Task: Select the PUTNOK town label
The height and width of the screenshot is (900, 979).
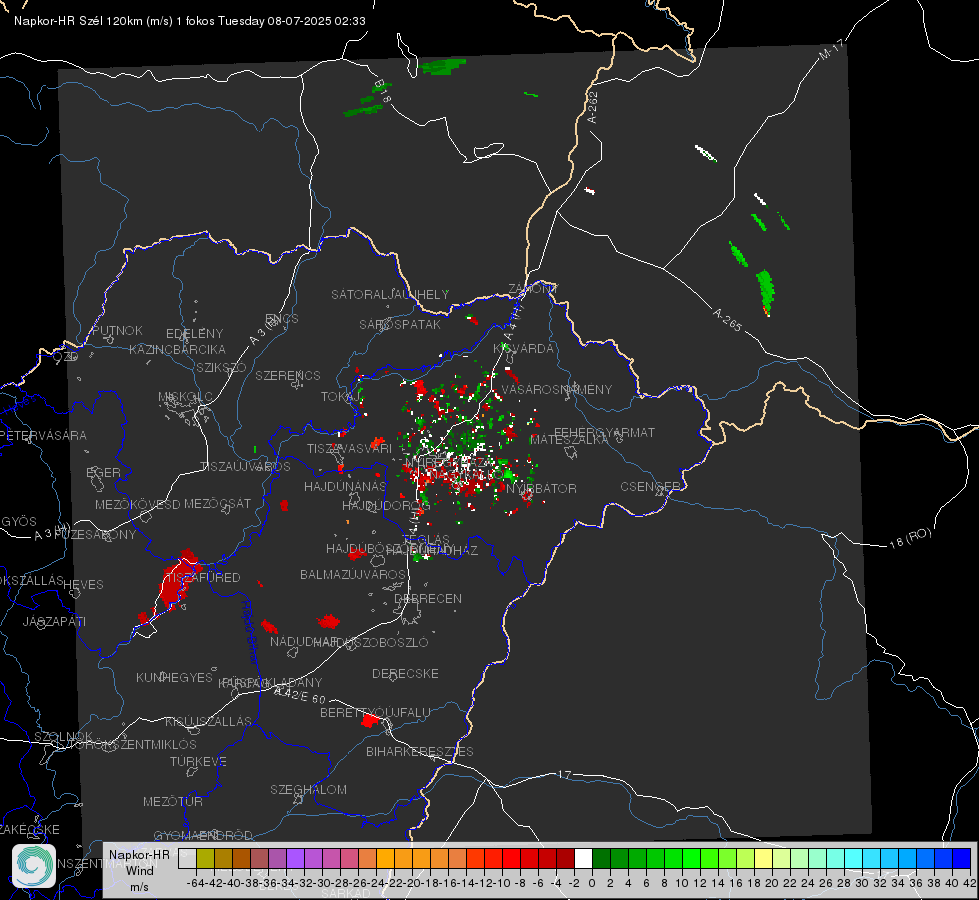Action: click(x=117, y=330)
